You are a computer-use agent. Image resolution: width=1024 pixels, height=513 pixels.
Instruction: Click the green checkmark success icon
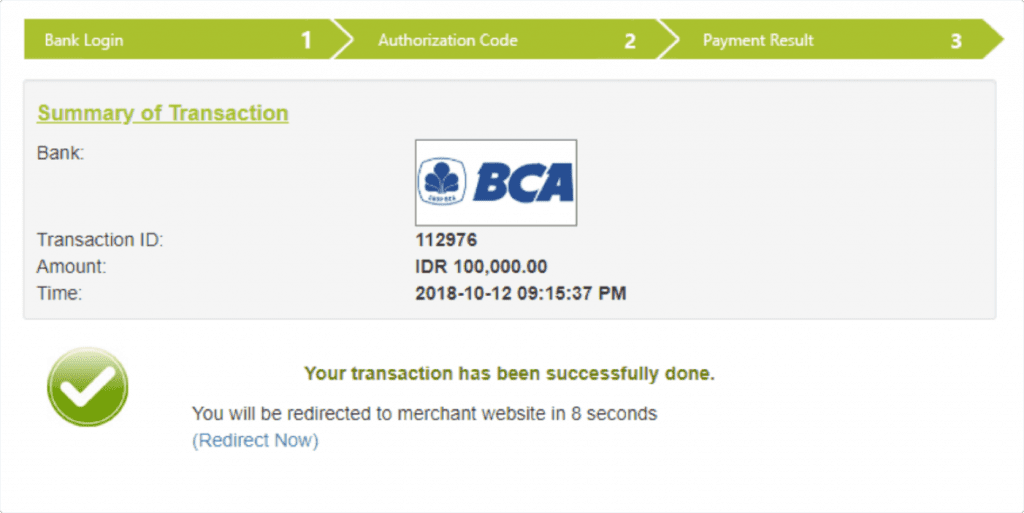[x=88, y=387]
